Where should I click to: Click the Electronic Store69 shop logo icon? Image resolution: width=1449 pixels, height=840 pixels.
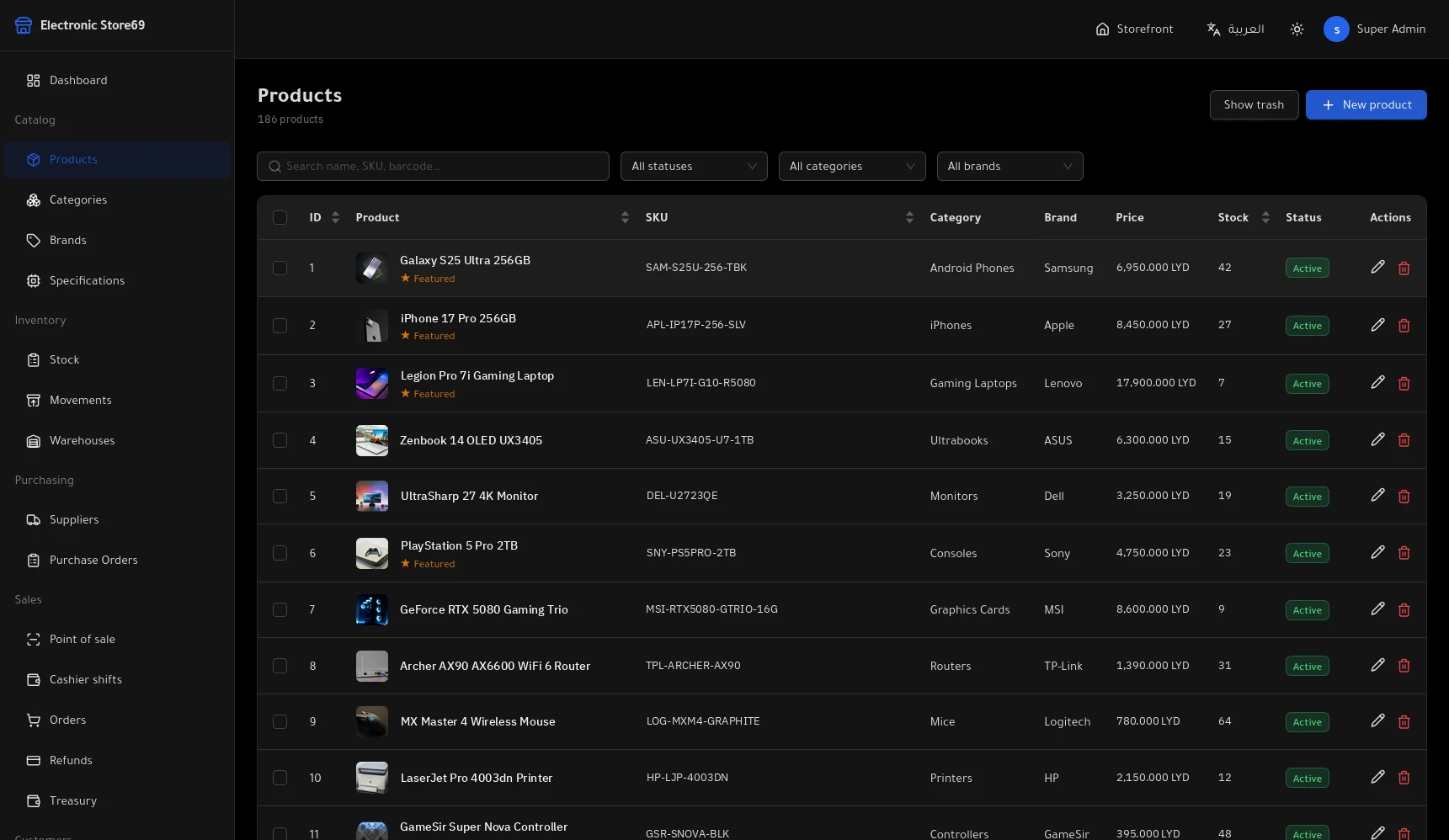pos(24,25)
